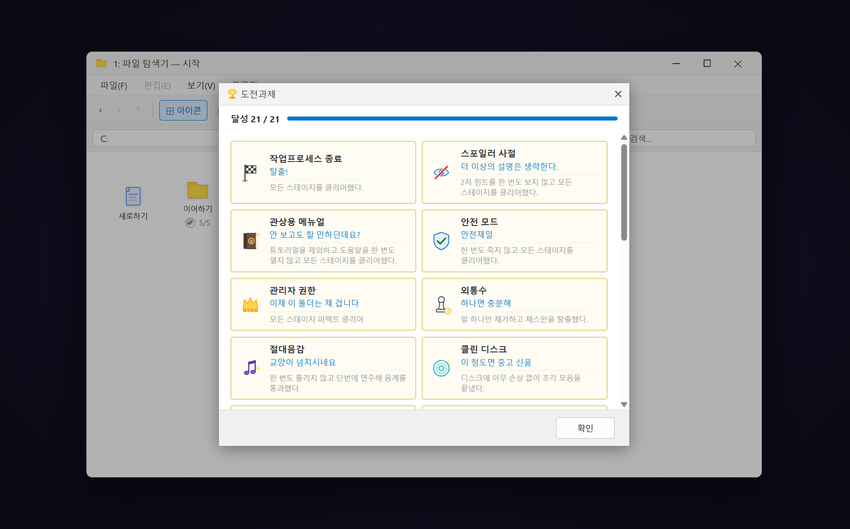The height and width of the screenshot is (529, 850).
Task: Click the folder icon in the File Explorer title bar
Action: 101,63
